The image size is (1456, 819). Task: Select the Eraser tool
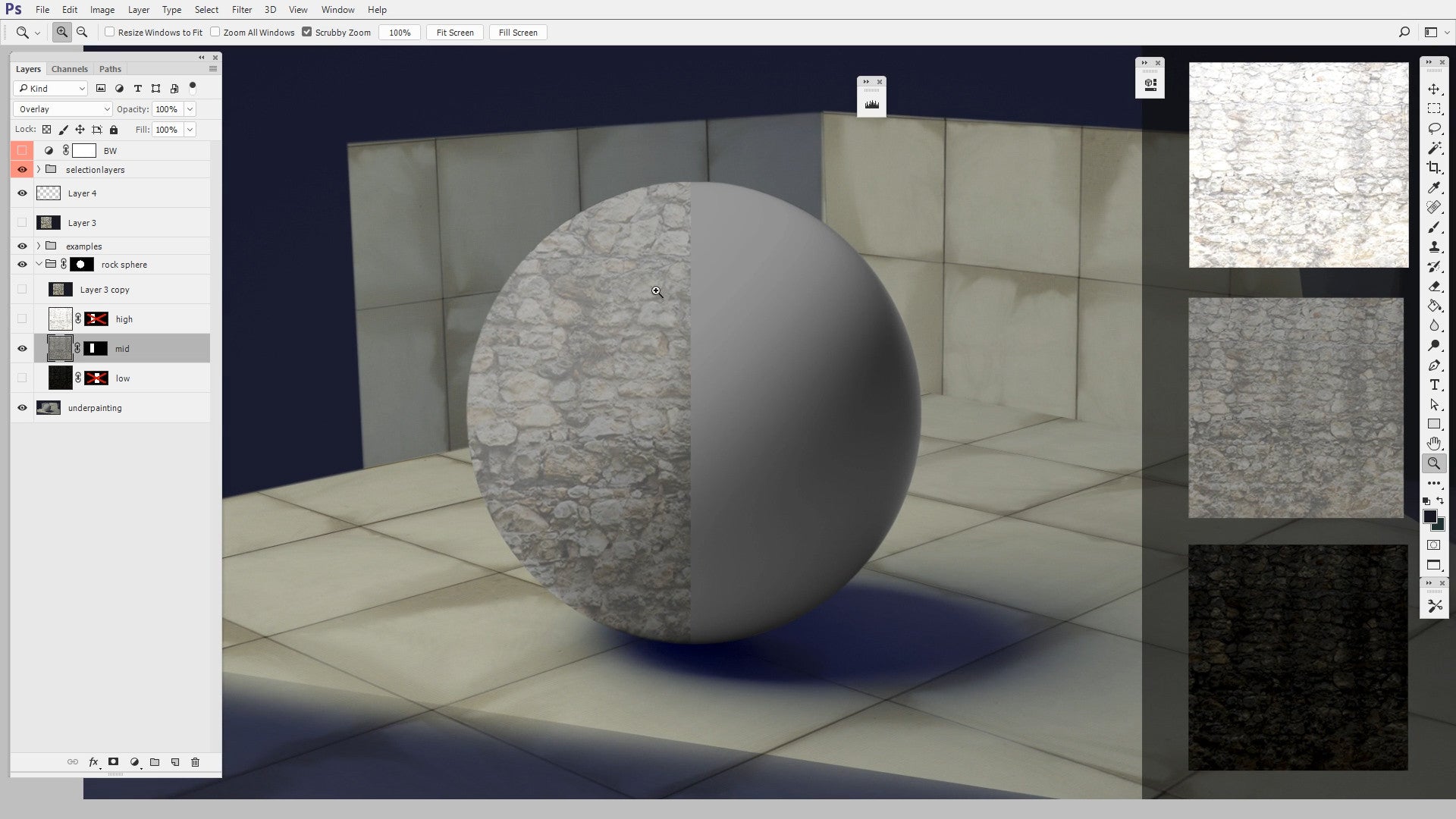pyautogui.click(x=1434, y=287)
